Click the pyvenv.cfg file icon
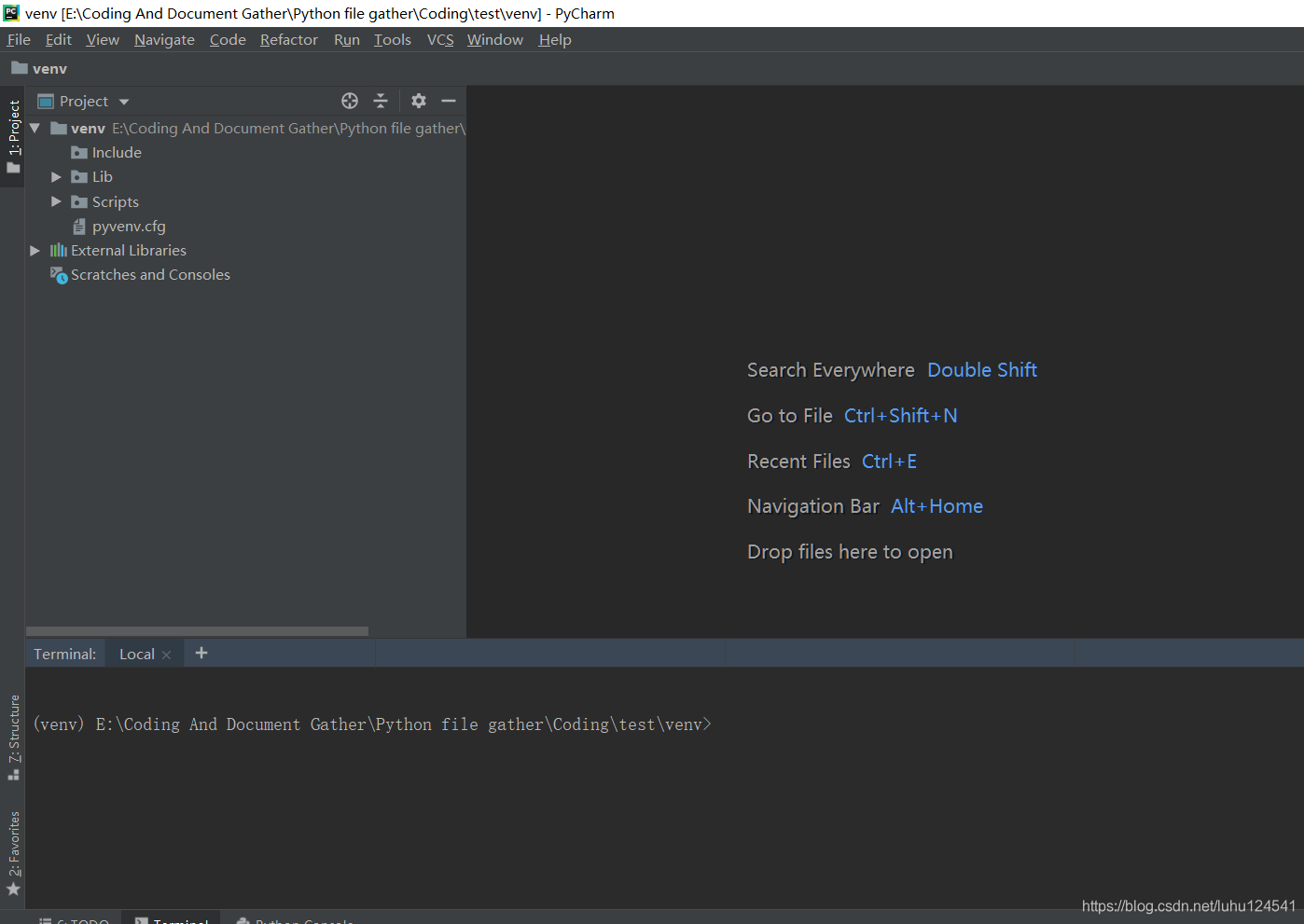Image resolution: width=1304 pixels, height=924 pixels. (x=79, y=226)
